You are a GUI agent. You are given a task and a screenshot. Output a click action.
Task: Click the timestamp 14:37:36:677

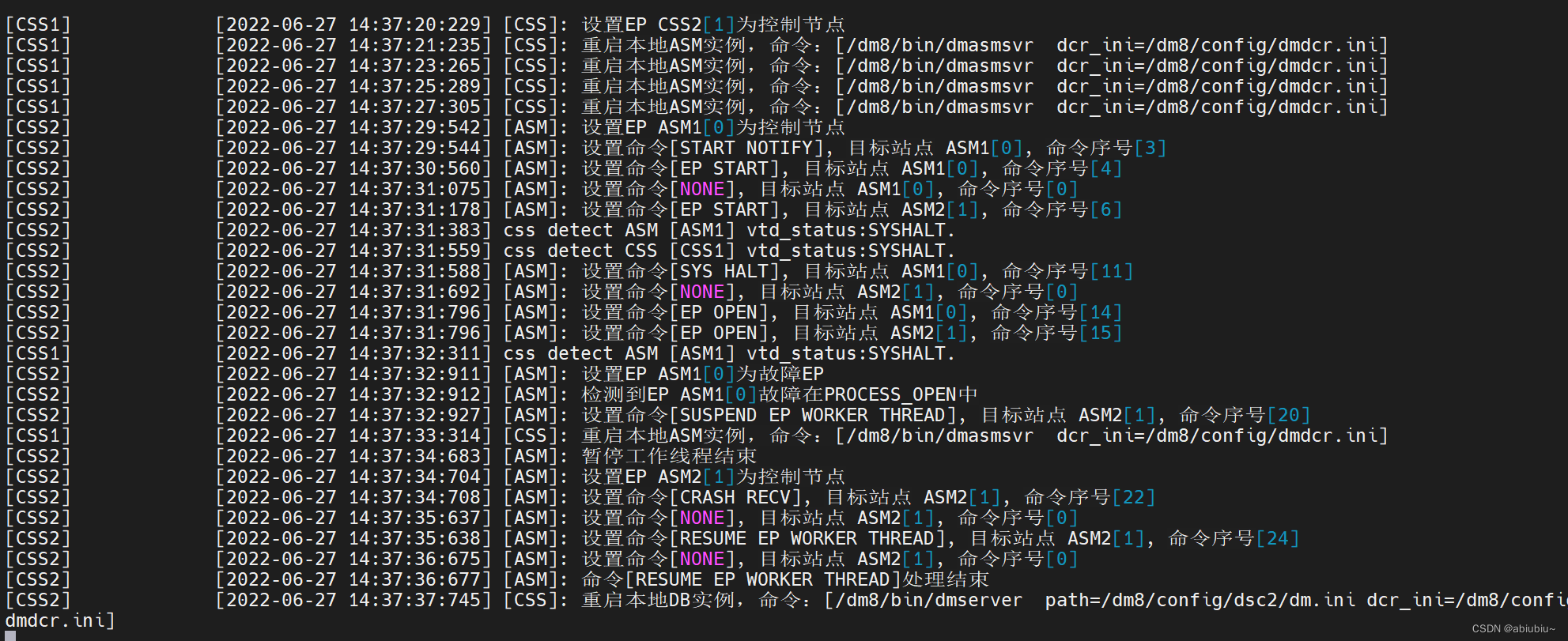(416, 580)
